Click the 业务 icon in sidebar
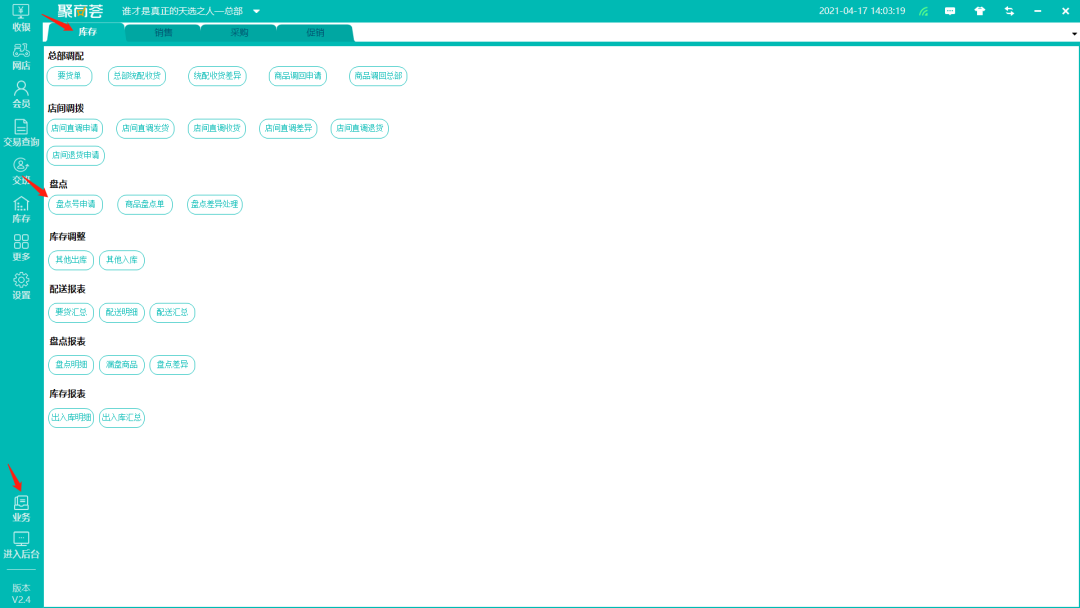1080x608 pixels. [21, 503]
